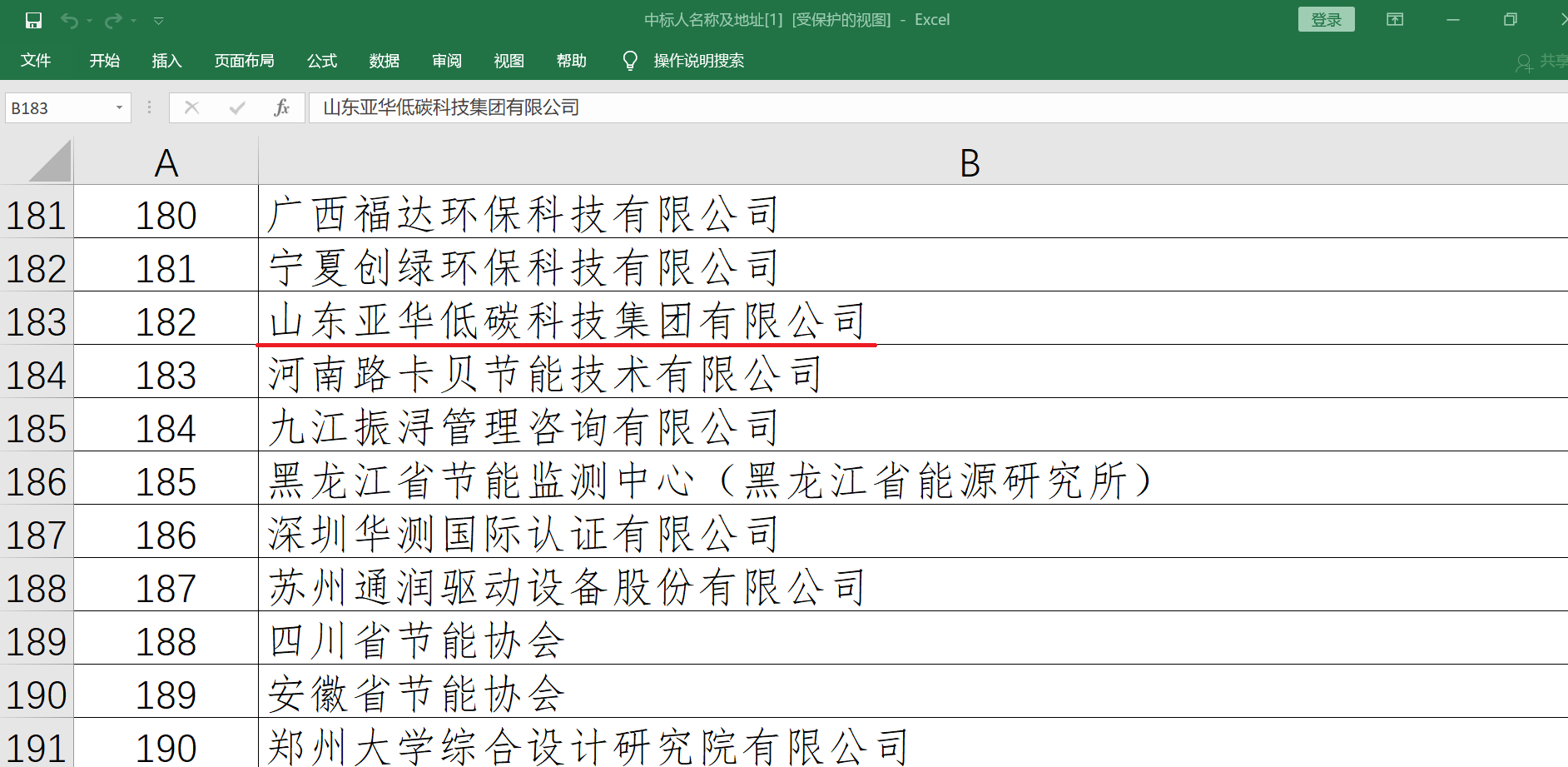
Task: Click into the 操作说明搜索 search field
Action: point(698,61)
